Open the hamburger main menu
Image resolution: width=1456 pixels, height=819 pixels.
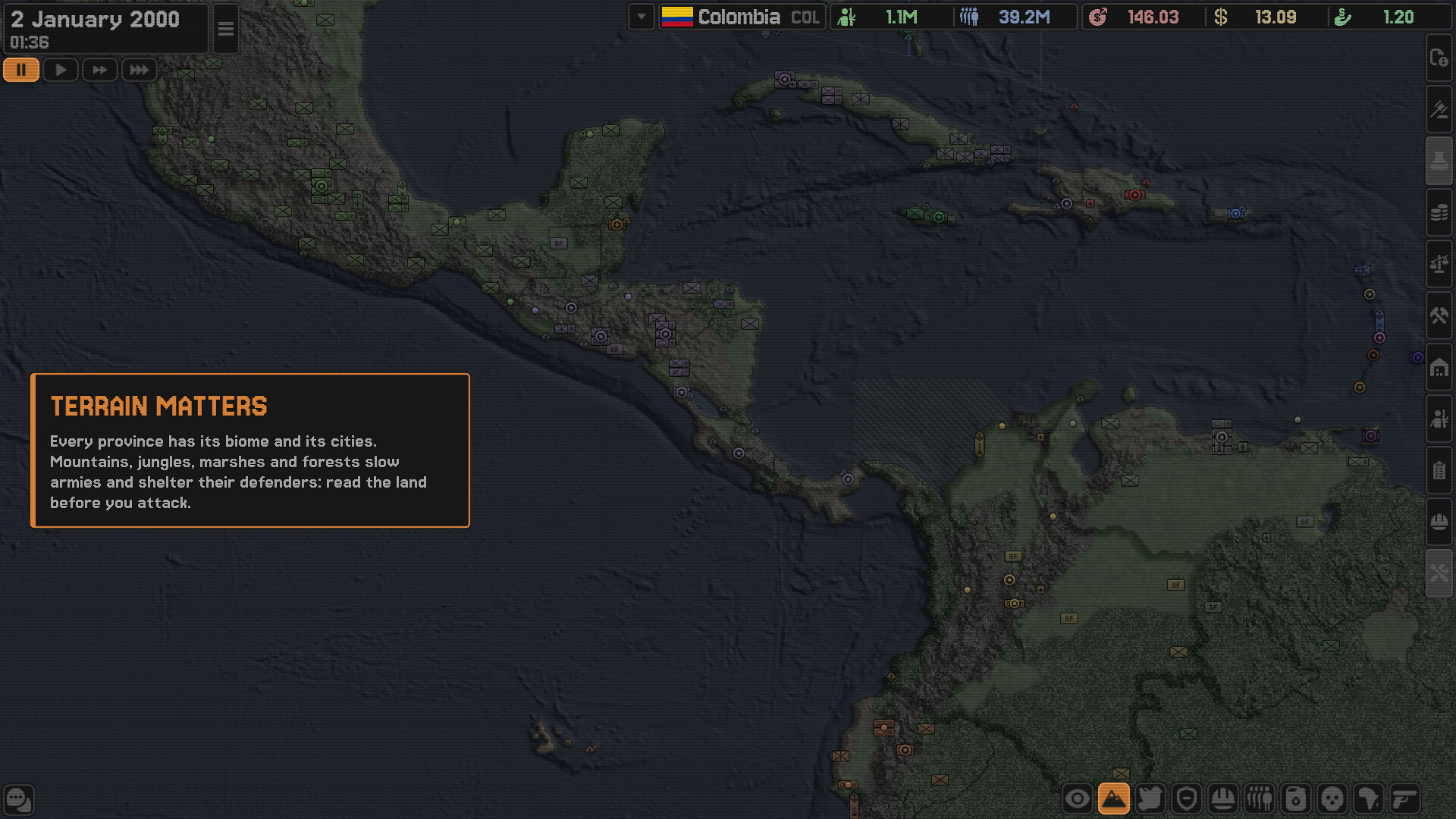click(226, 29)
